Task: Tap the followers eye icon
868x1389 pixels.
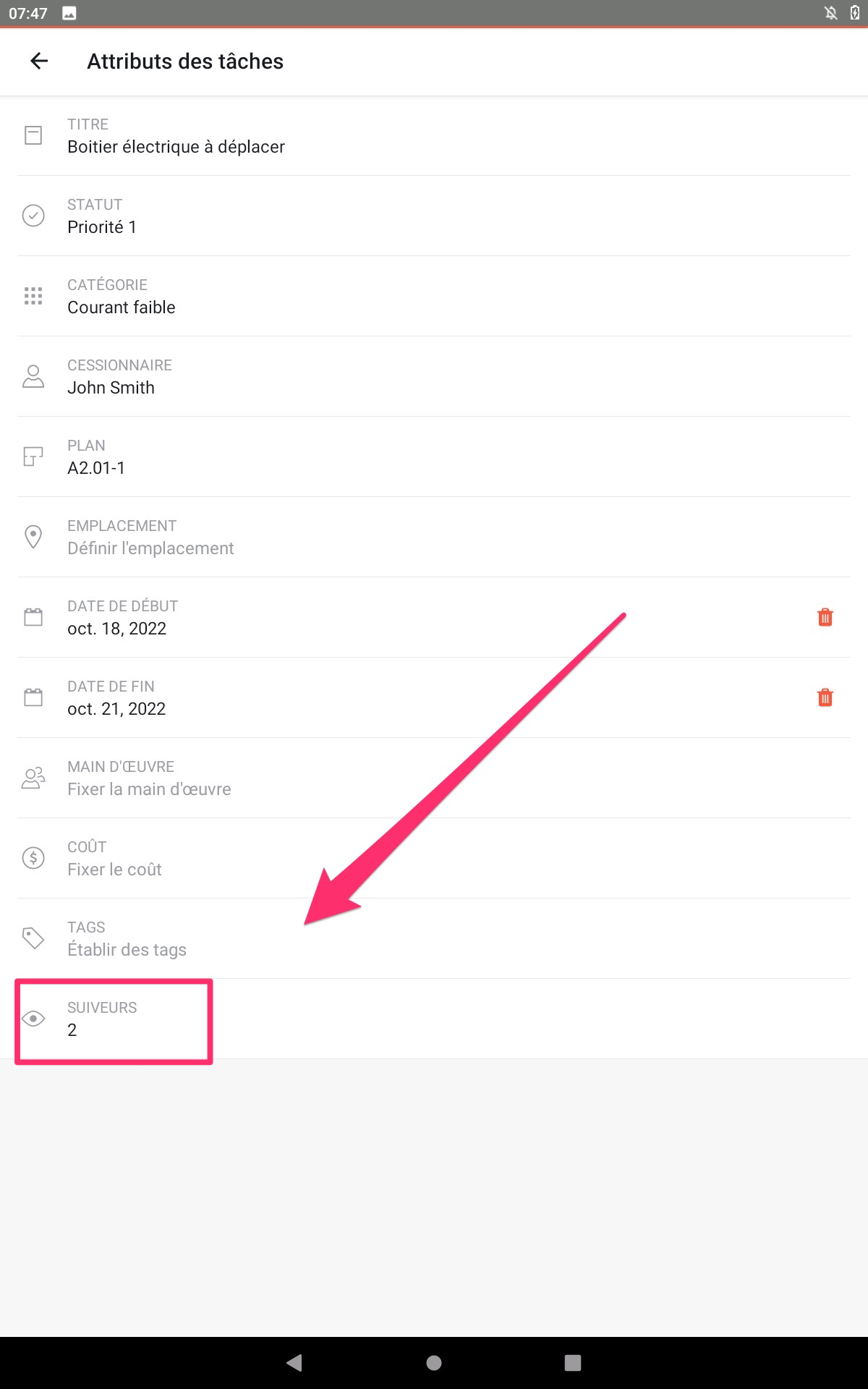Action: point(33,1019)
